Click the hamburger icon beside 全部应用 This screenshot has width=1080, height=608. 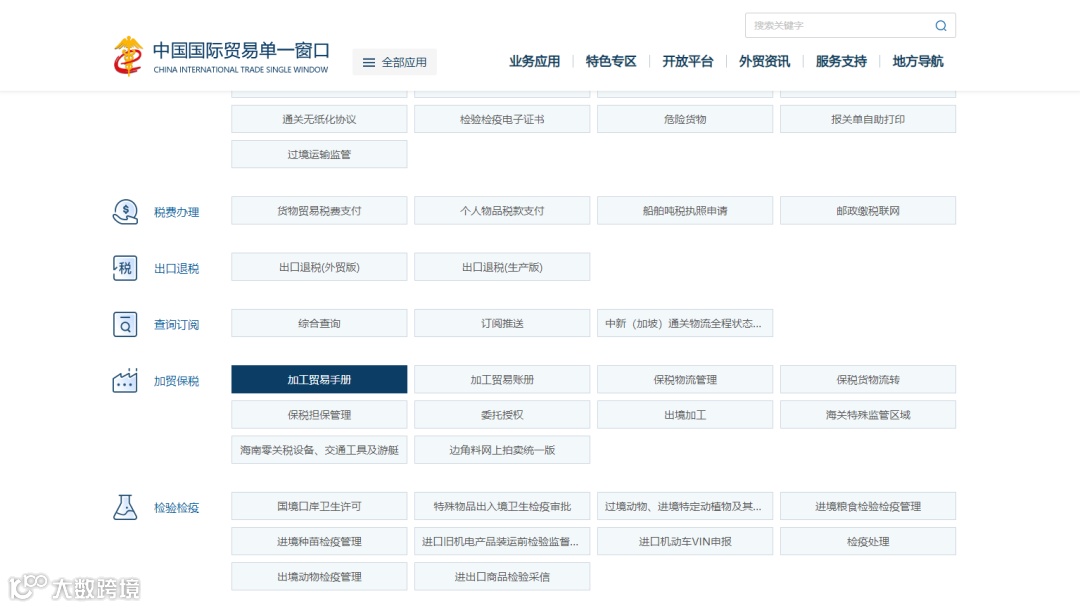368,61
